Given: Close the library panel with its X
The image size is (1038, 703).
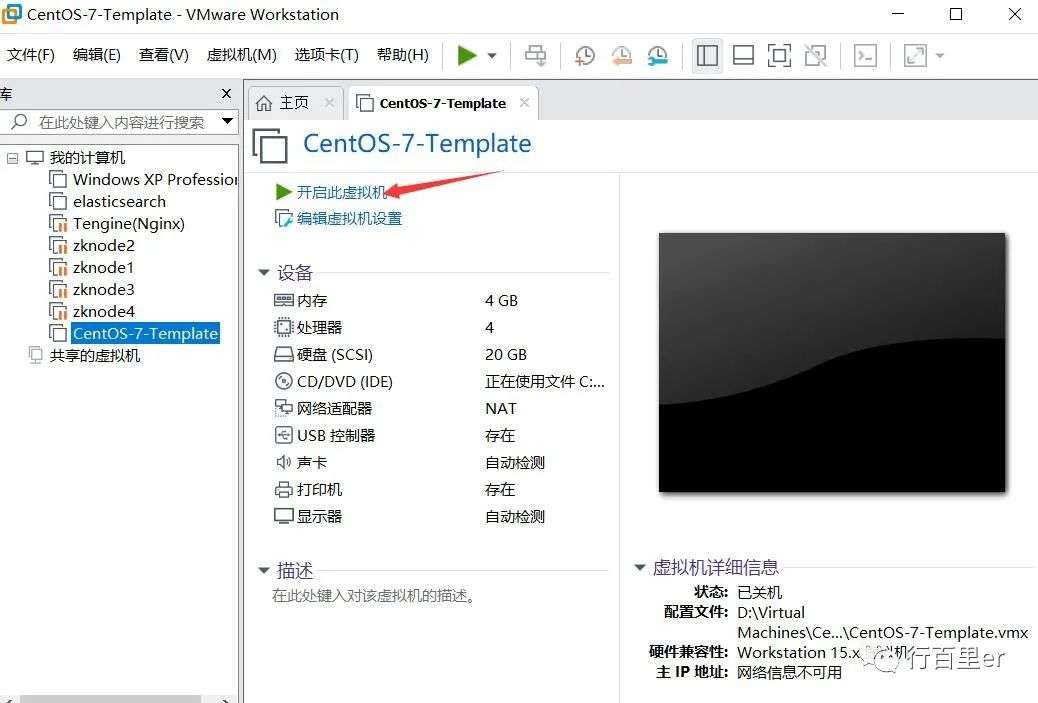Looking at the screenshot, I should (x=226, y=93).
